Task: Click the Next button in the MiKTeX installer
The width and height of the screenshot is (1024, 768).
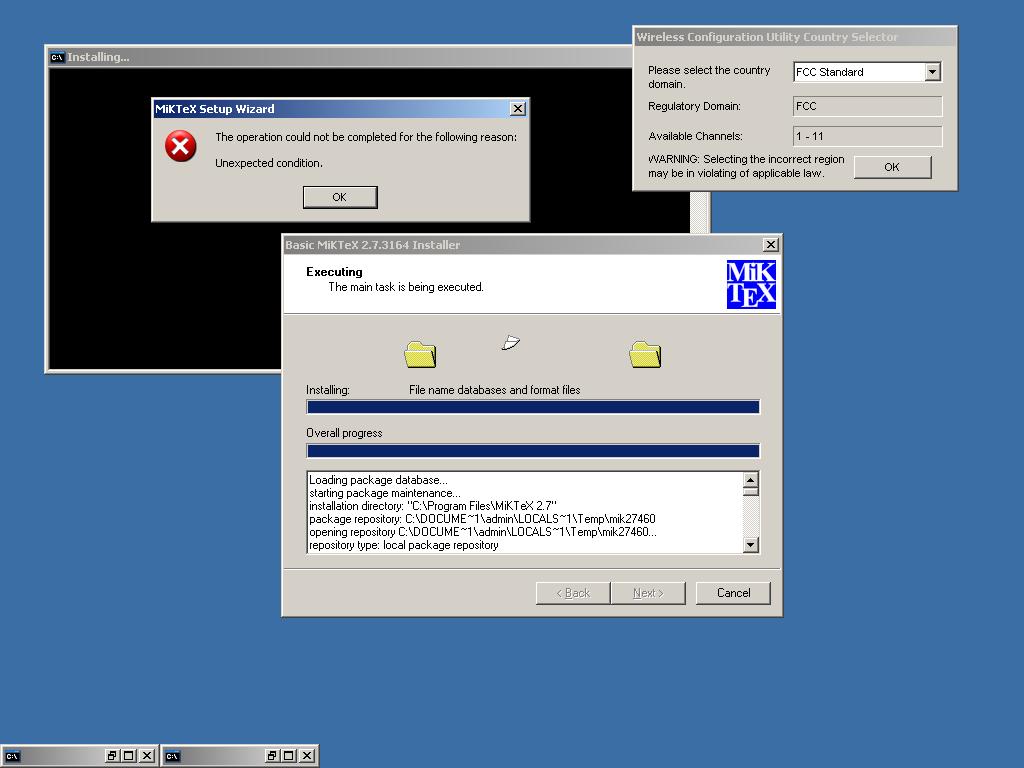Action: click(x=648, y=593)
